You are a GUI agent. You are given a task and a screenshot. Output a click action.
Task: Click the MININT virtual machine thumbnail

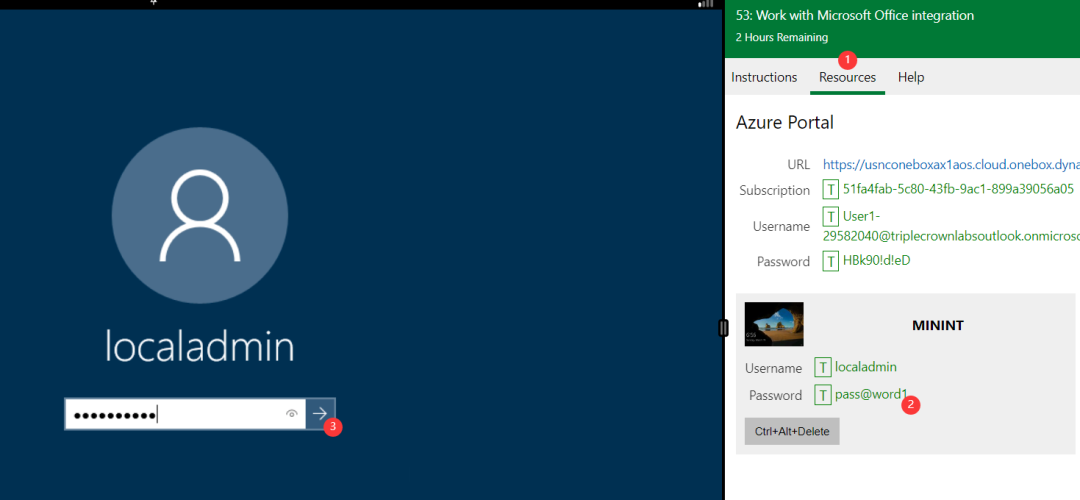(x=774, y=324)
